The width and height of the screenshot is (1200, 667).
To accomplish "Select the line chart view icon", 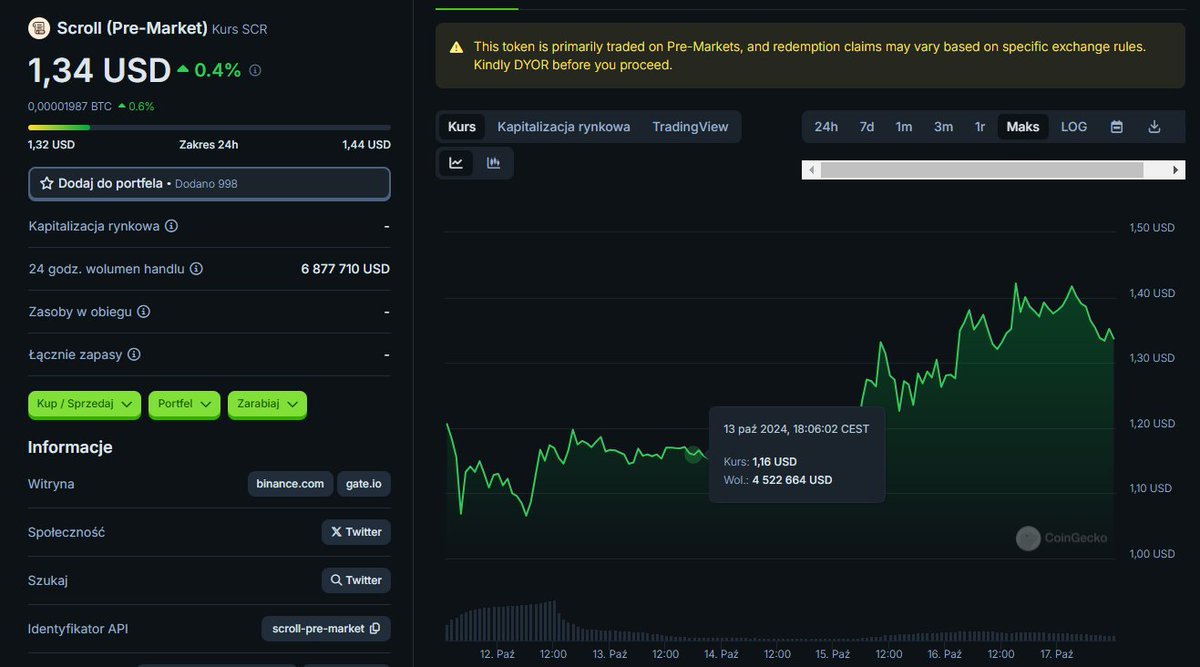I will pyautogui.click(x=456, y=163).
